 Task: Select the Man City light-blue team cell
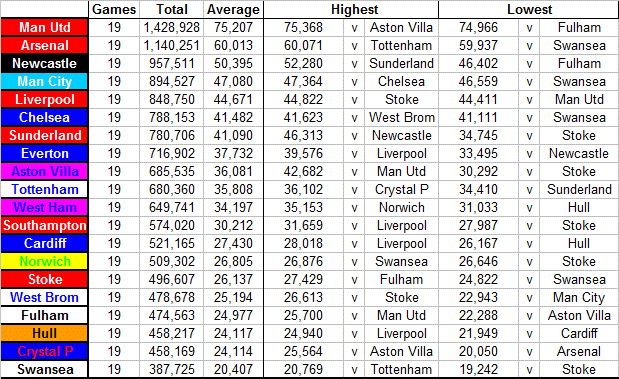click(44, 81)
